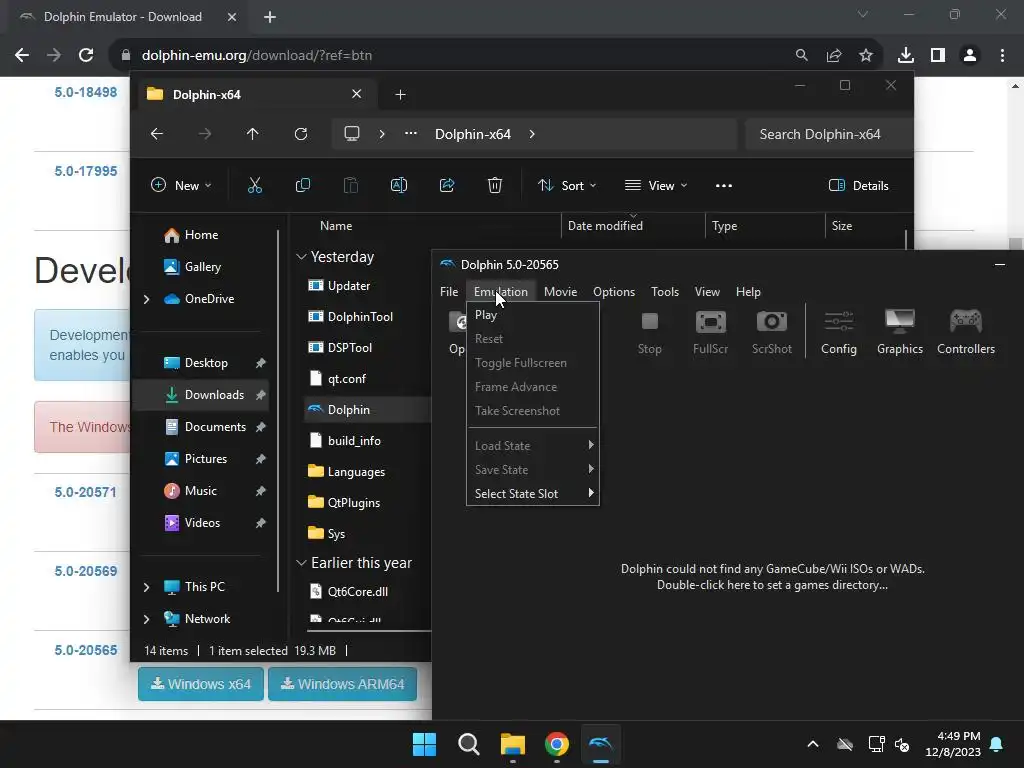1024x768 pixels.
Task: Open the 5.0-20569 version link
Action: pos(86,571)
